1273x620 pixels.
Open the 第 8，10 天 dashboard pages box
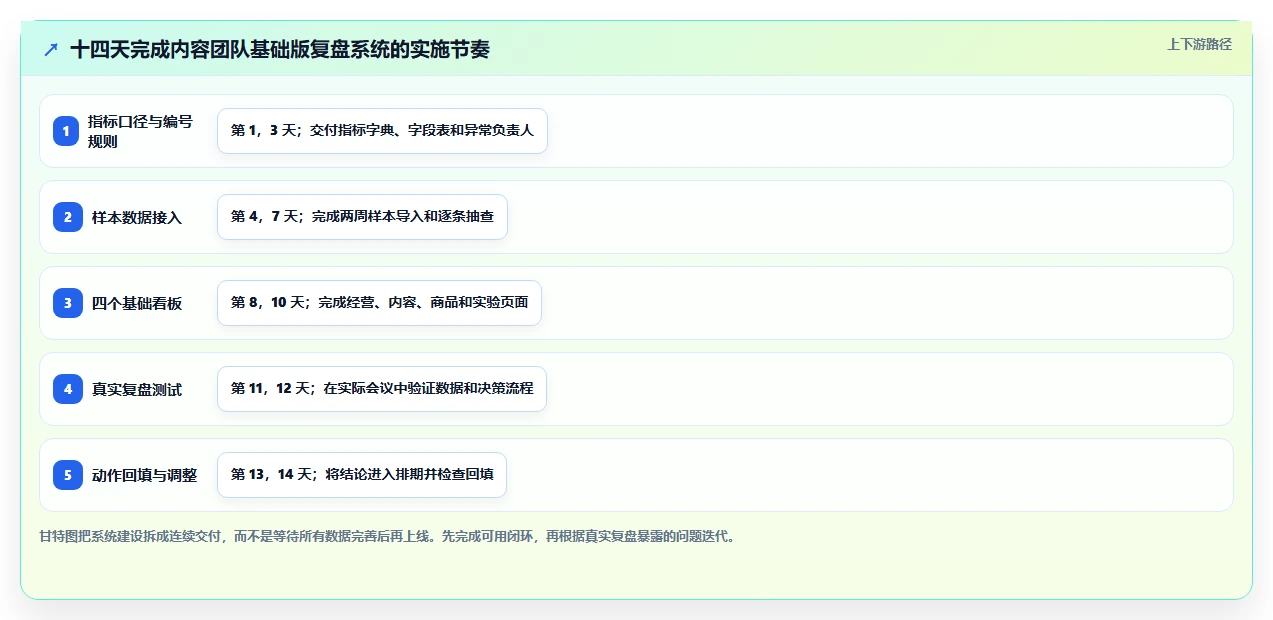(379, 303)
